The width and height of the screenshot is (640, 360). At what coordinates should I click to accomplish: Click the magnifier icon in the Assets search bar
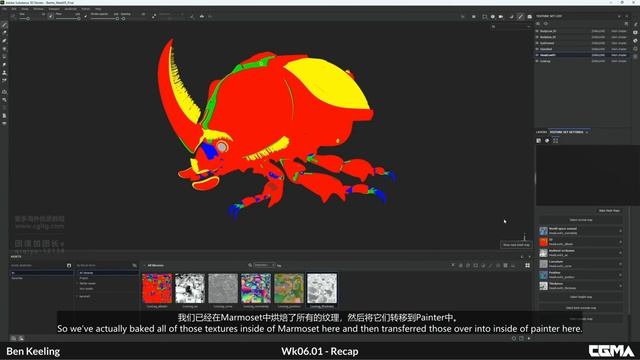click(x=250, y=265)
